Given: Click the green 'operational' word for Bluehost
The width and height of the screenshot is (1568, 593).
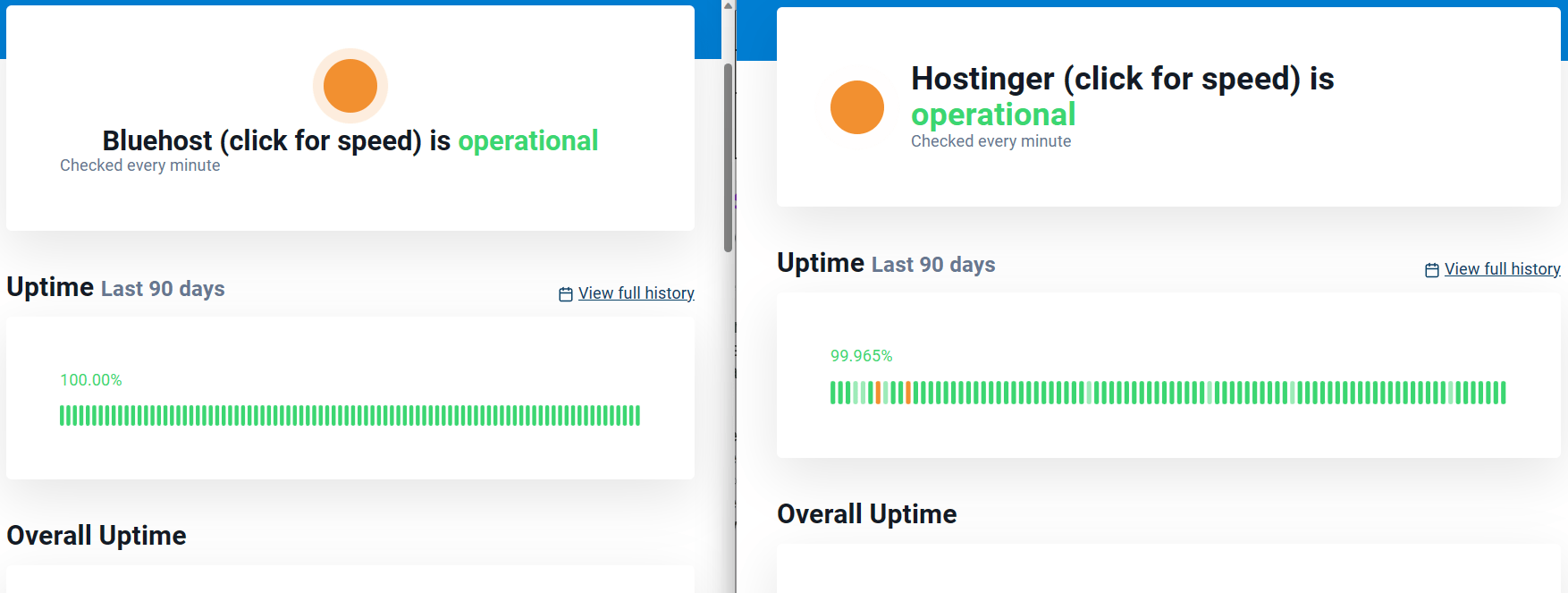Looking at the screenshot, I should (x=528, y=140).
